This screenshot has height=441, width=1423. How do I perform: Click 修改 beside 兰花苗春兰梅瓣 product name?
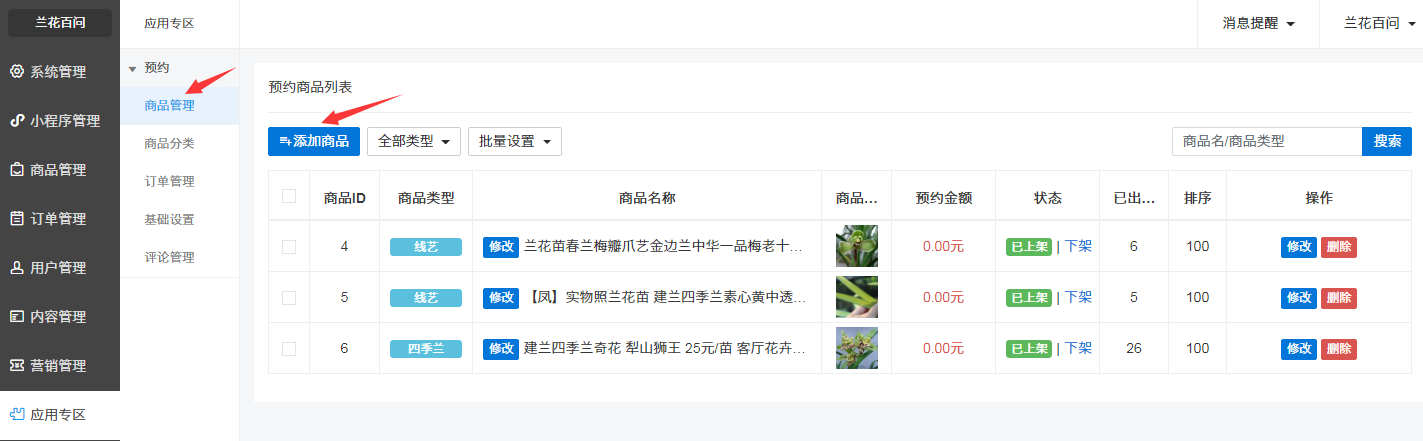pyautogui.click(x=501, y=247)
